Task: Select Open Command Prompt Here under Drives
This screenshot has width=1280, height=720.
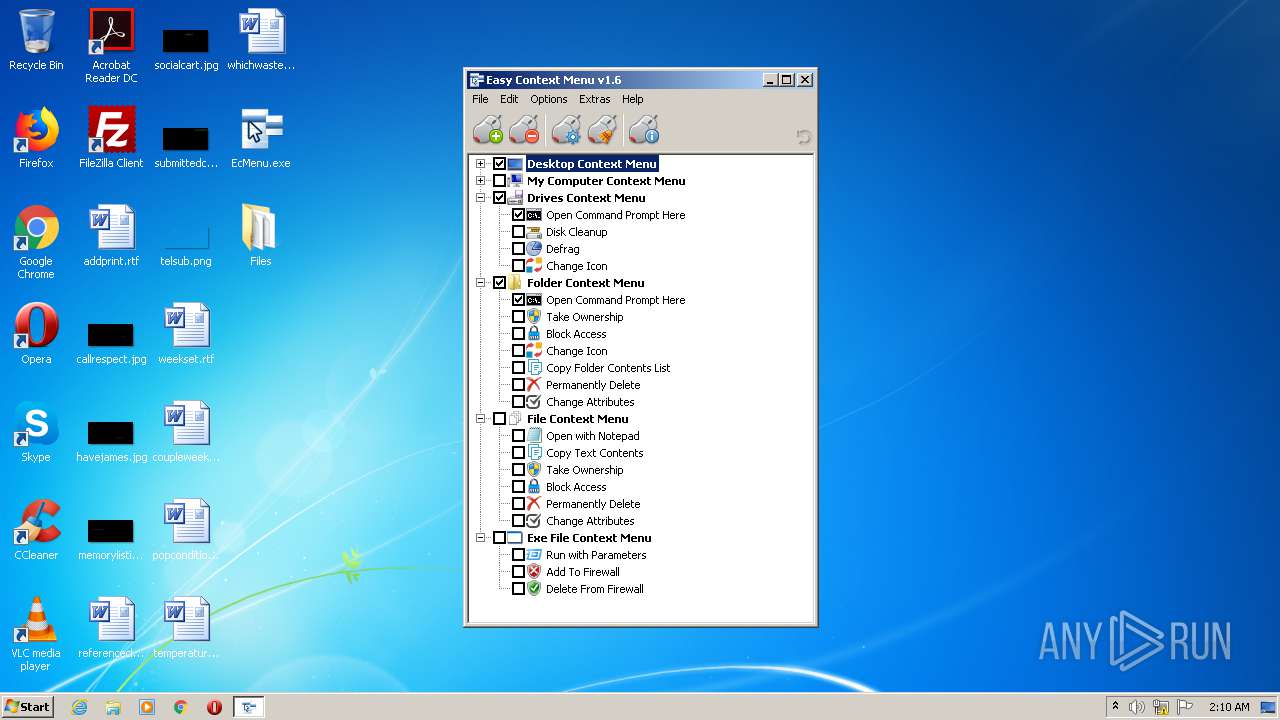Action: click(x=615, y=215)
